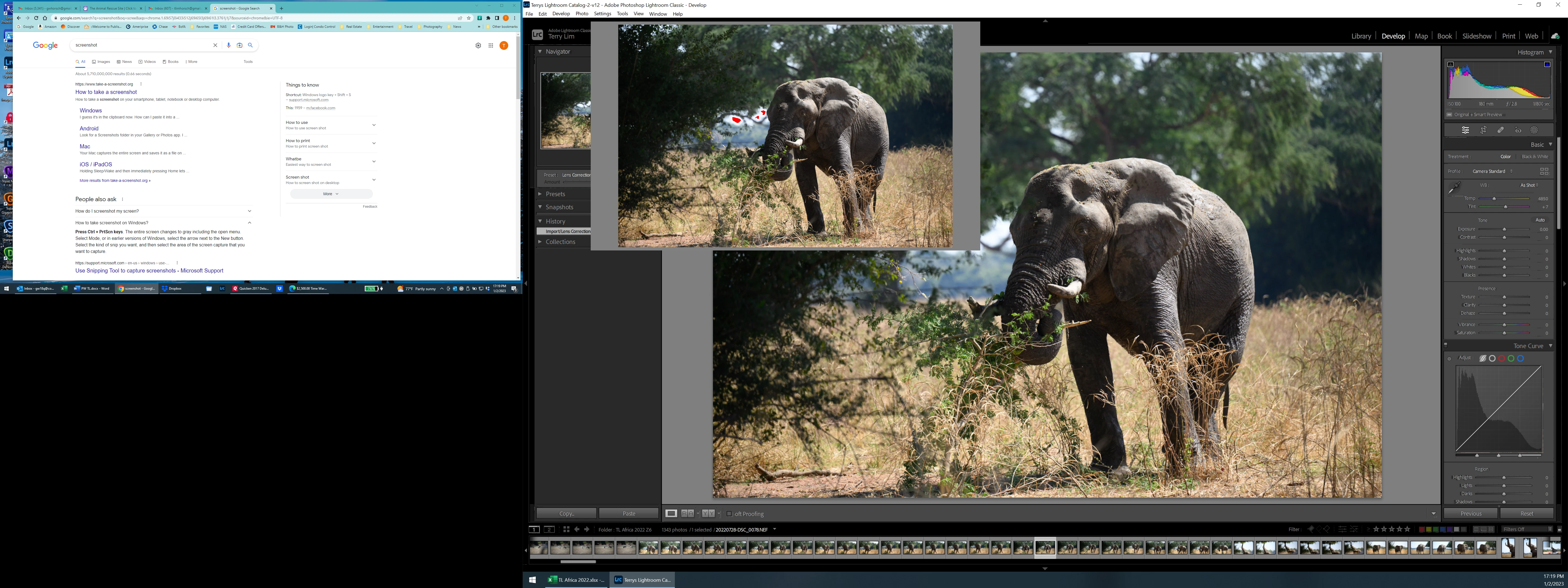
Task: Switch to the Library module
Action: [1361, 36]
